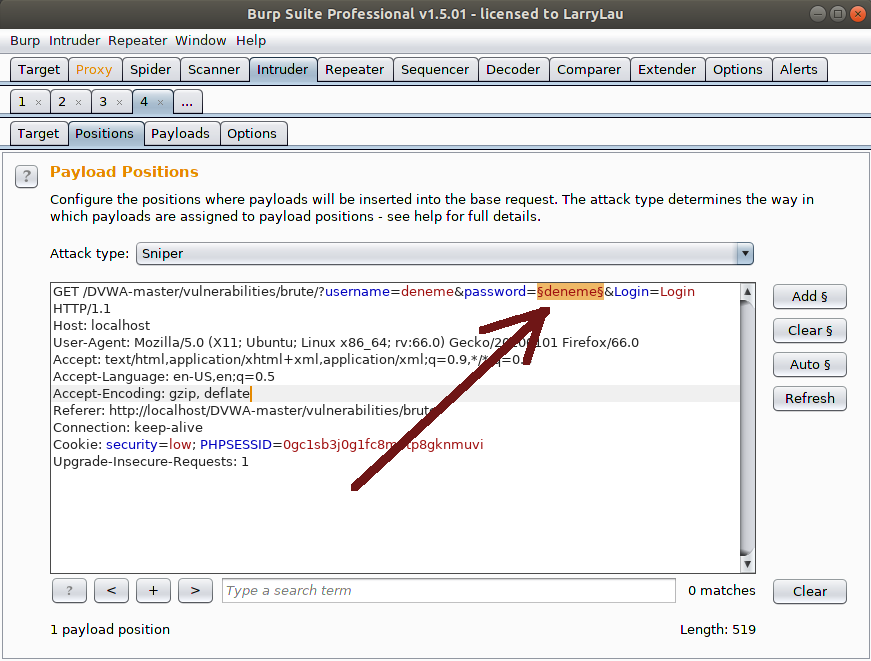The width and height of the screenshot is (871, 661).
Task: Switch to the Proxy tab
Action: pos(94,69)
